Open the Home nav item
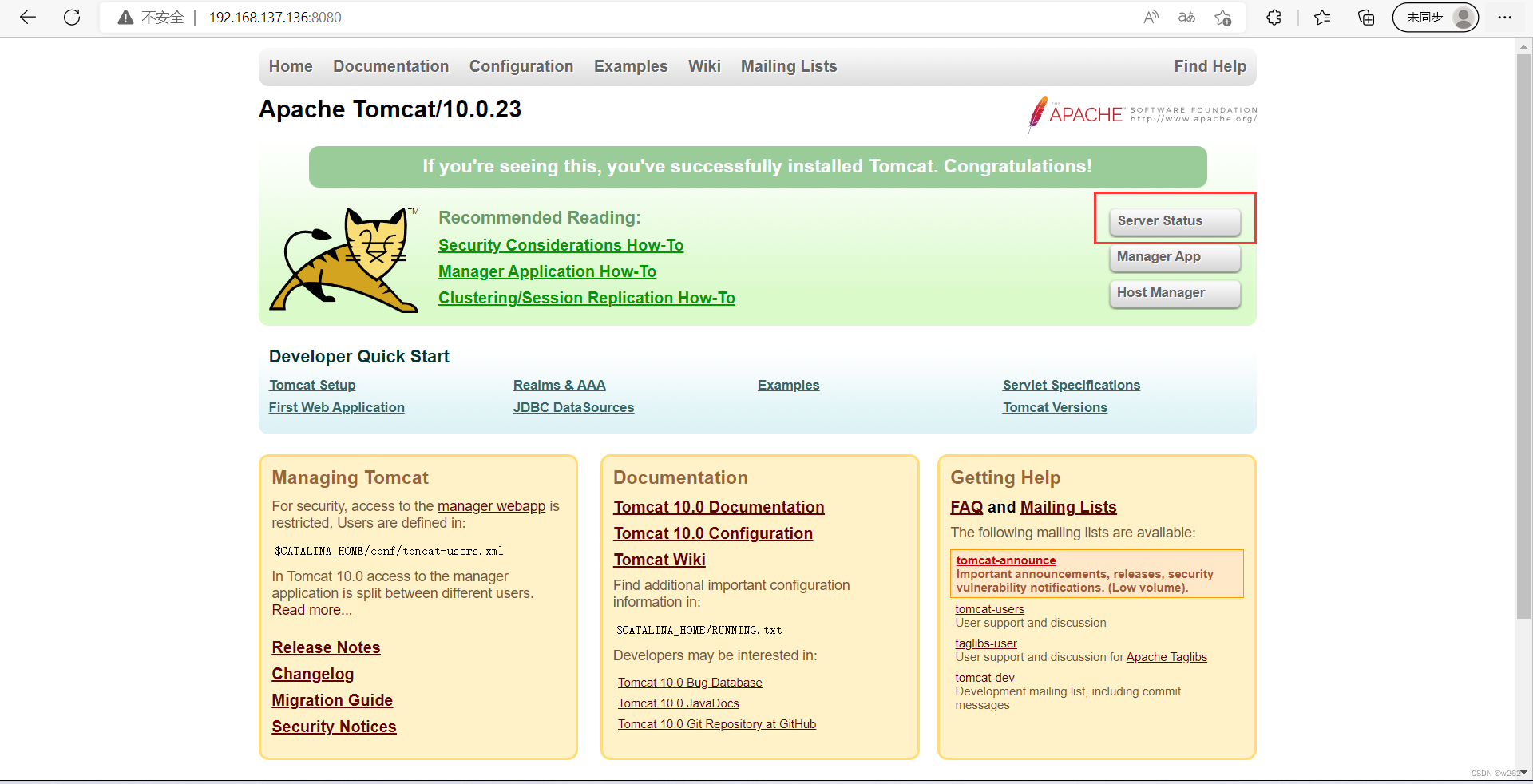The height and width of the screenshot is (784, 1533). [x=291, y=66]
